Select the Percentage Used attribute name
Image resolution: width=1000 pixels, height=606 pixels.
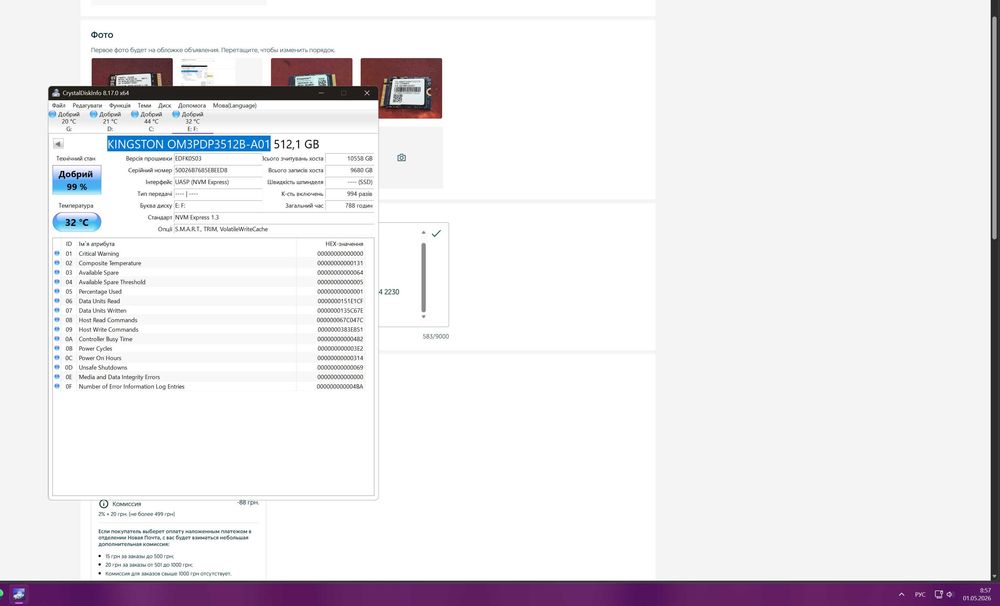[x=100, y=292]
